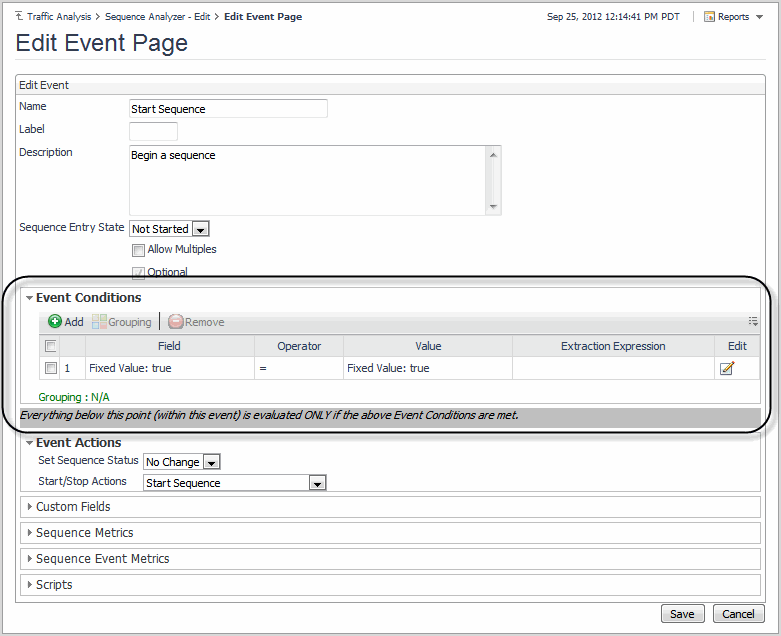Open the edit pencil icon for row 1
The width and height of the screenshot is (781, 636).
pyautogui.click(x=727, y=368)
